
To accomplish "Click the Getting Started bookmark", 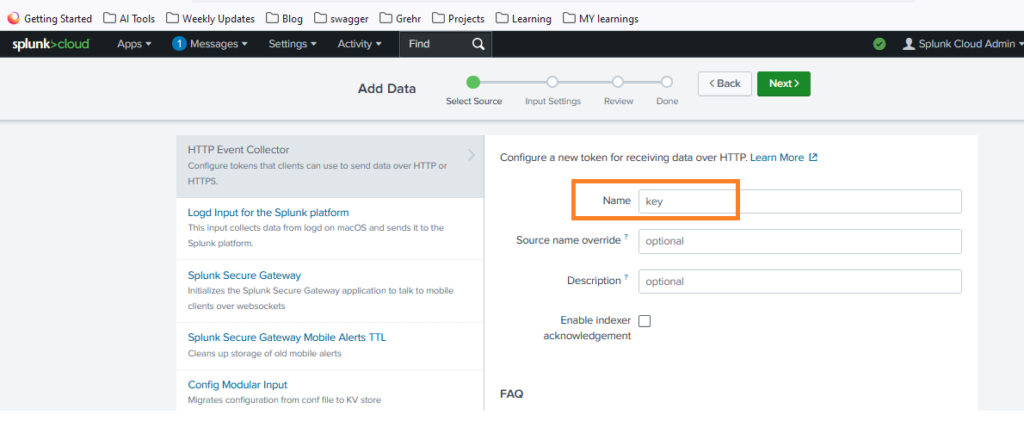I will [x=50, y=18].
